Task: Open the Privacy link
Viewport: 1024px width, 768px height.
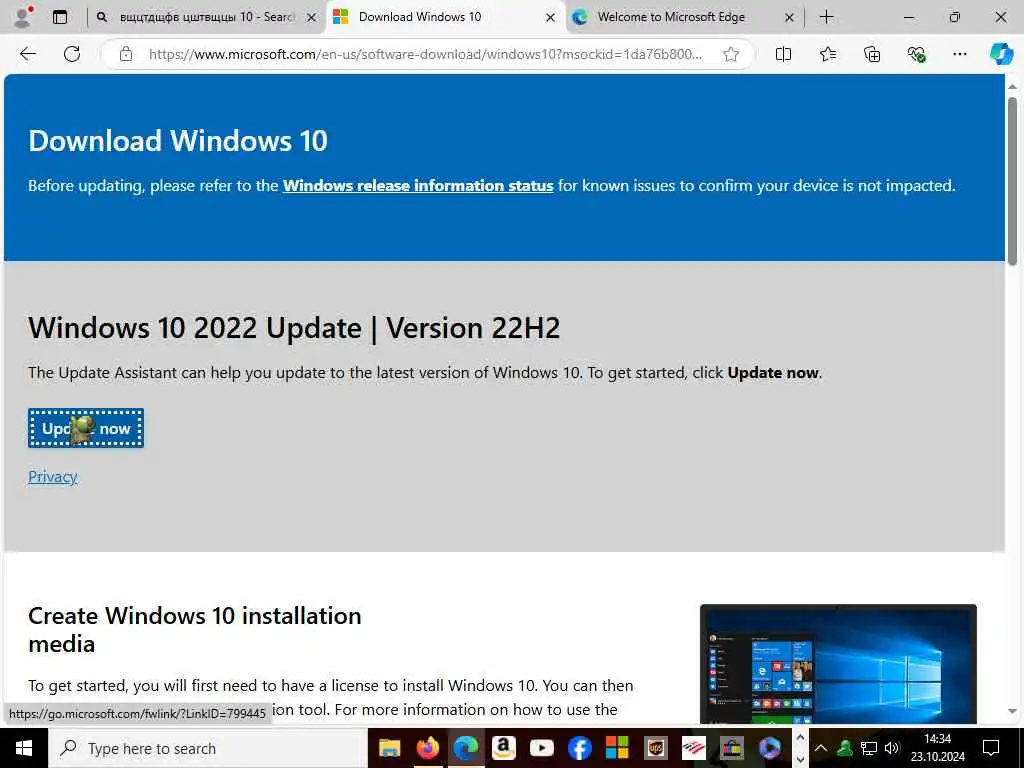Action: coord(52,477)
